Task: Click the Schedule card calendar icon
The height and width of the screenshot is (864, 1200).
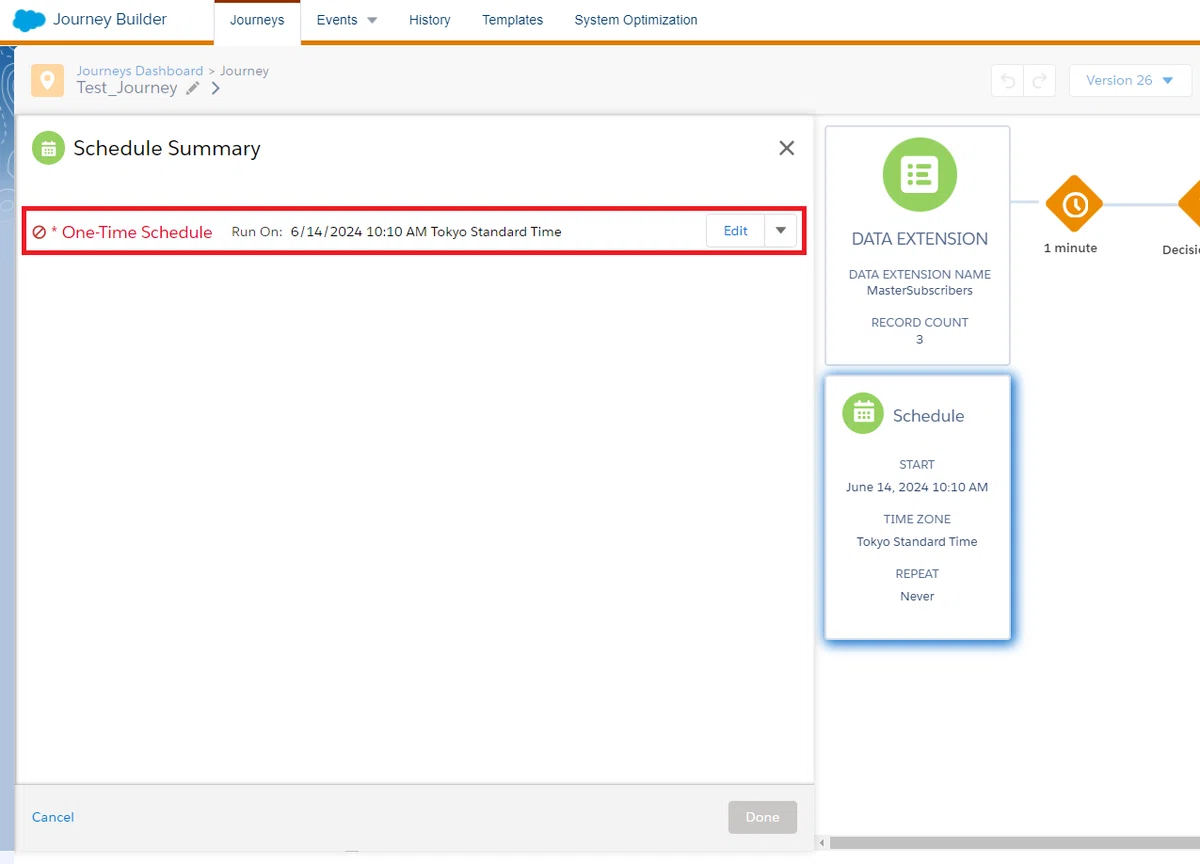Action: 863,413
